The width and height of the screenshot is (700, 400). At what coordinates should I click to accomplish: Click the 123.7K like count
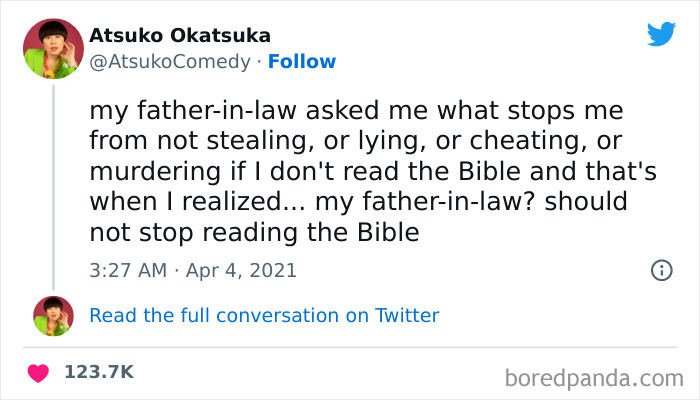click(98, 372)
